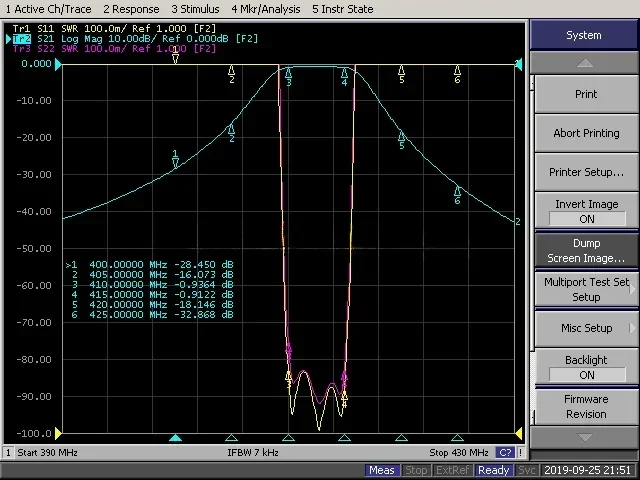The image size is (640, 480).
Task: Click Abort Printing softkey
Action: (586, 133)
